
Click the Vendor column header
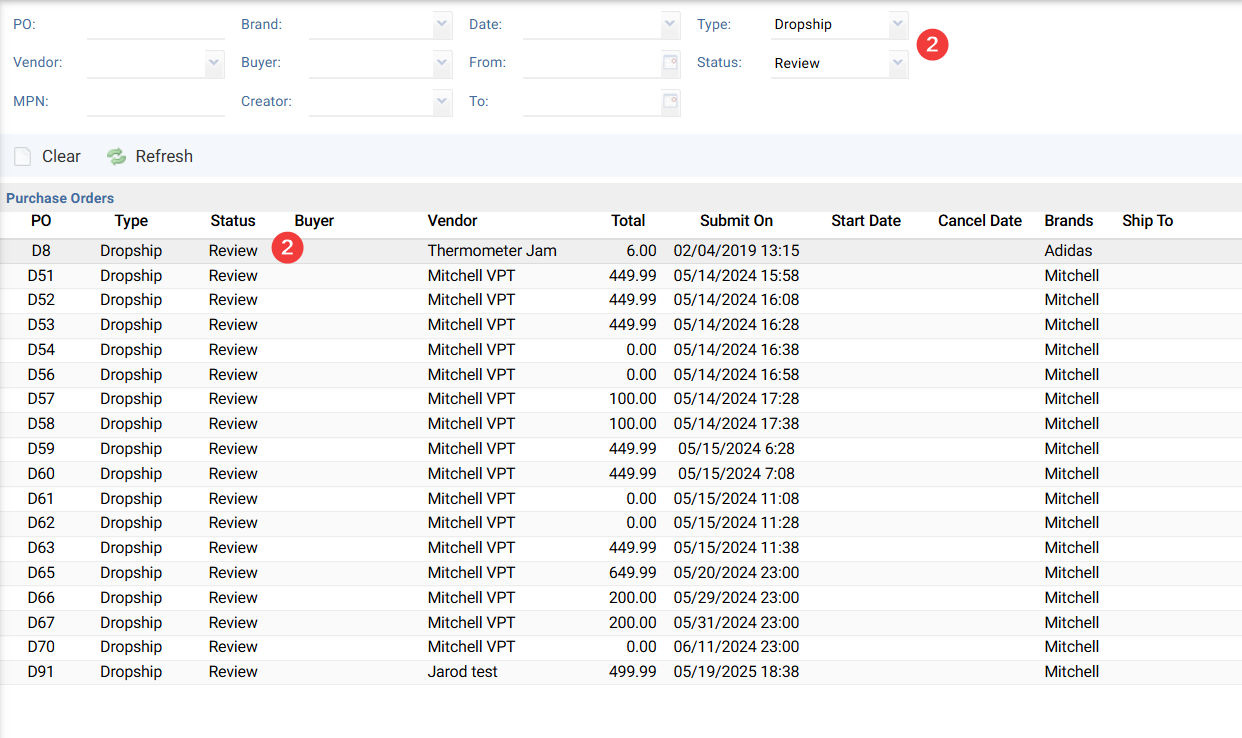452,221
